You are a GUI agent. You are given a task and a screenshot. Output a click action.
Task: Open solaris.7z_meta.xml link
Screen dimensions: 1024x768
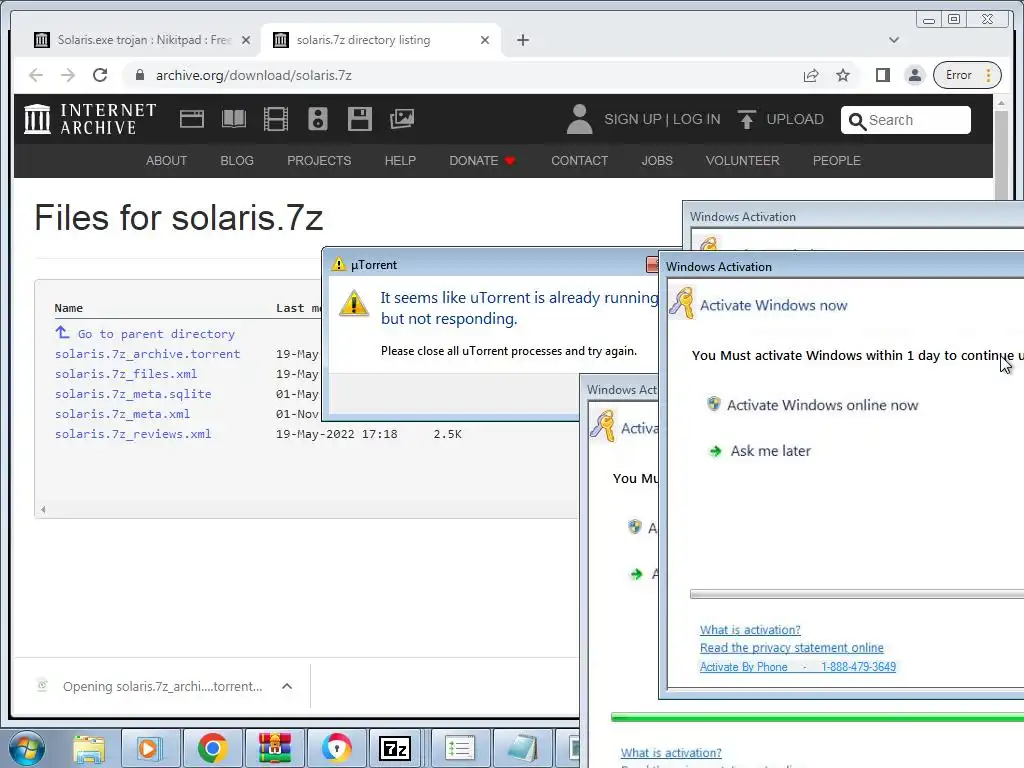point(122,414)
